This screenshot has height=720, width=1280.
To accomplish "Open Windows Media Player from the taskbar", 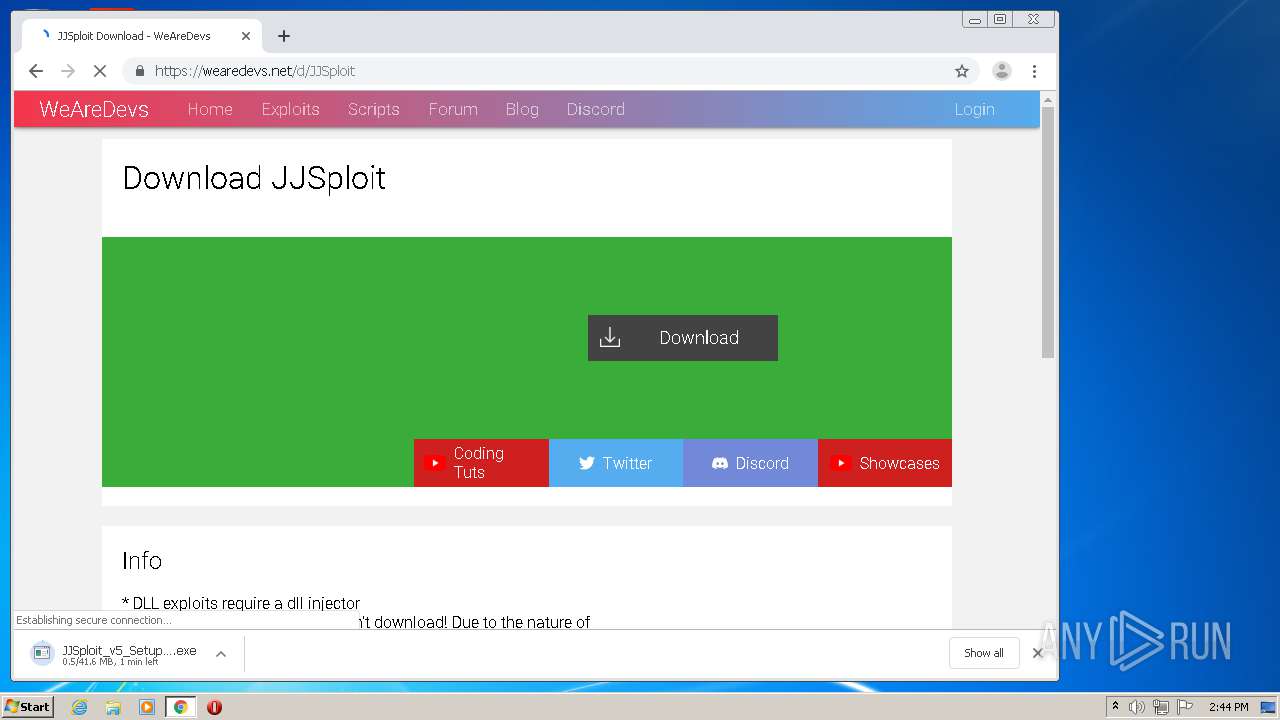I will tap(147, 707).
